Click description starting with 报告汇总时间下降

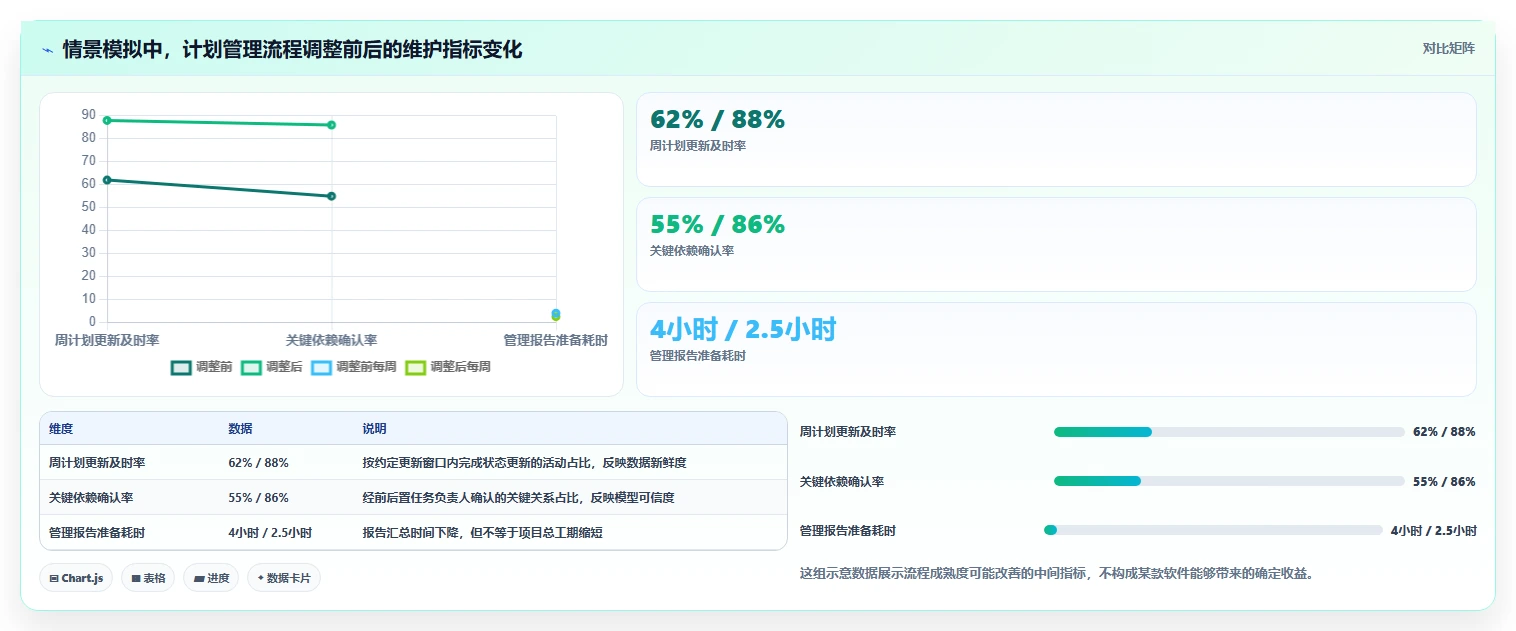tap(482, 533)
